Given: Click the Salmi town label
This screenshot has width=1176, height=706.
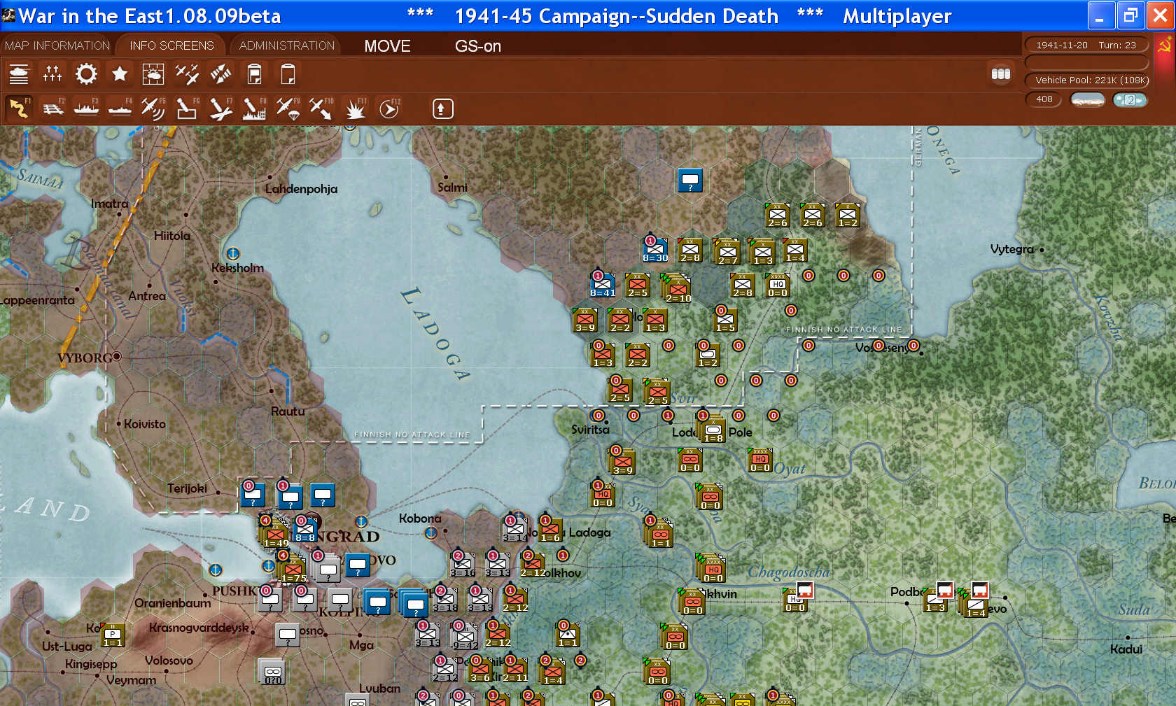Looking at the screenshot, I should 452,187.
